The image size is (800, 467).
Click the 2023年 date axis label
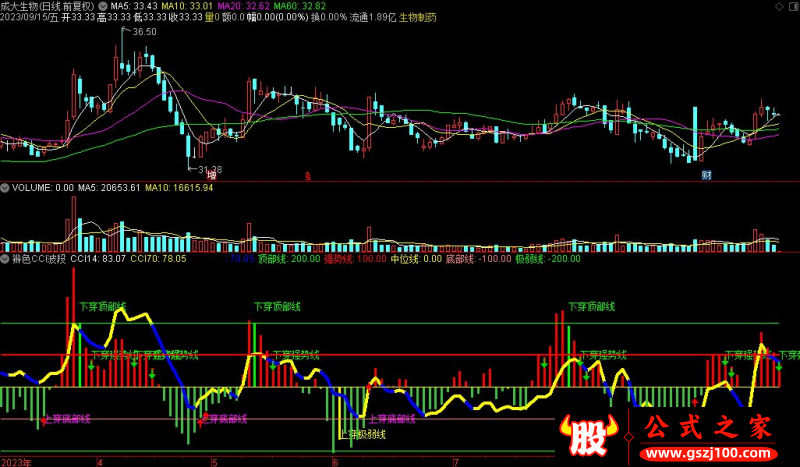click(18, 462)
